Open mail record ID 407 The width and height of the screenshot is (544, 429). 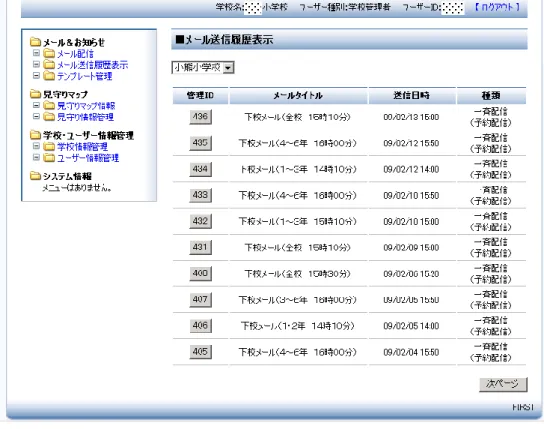(201, 299)
